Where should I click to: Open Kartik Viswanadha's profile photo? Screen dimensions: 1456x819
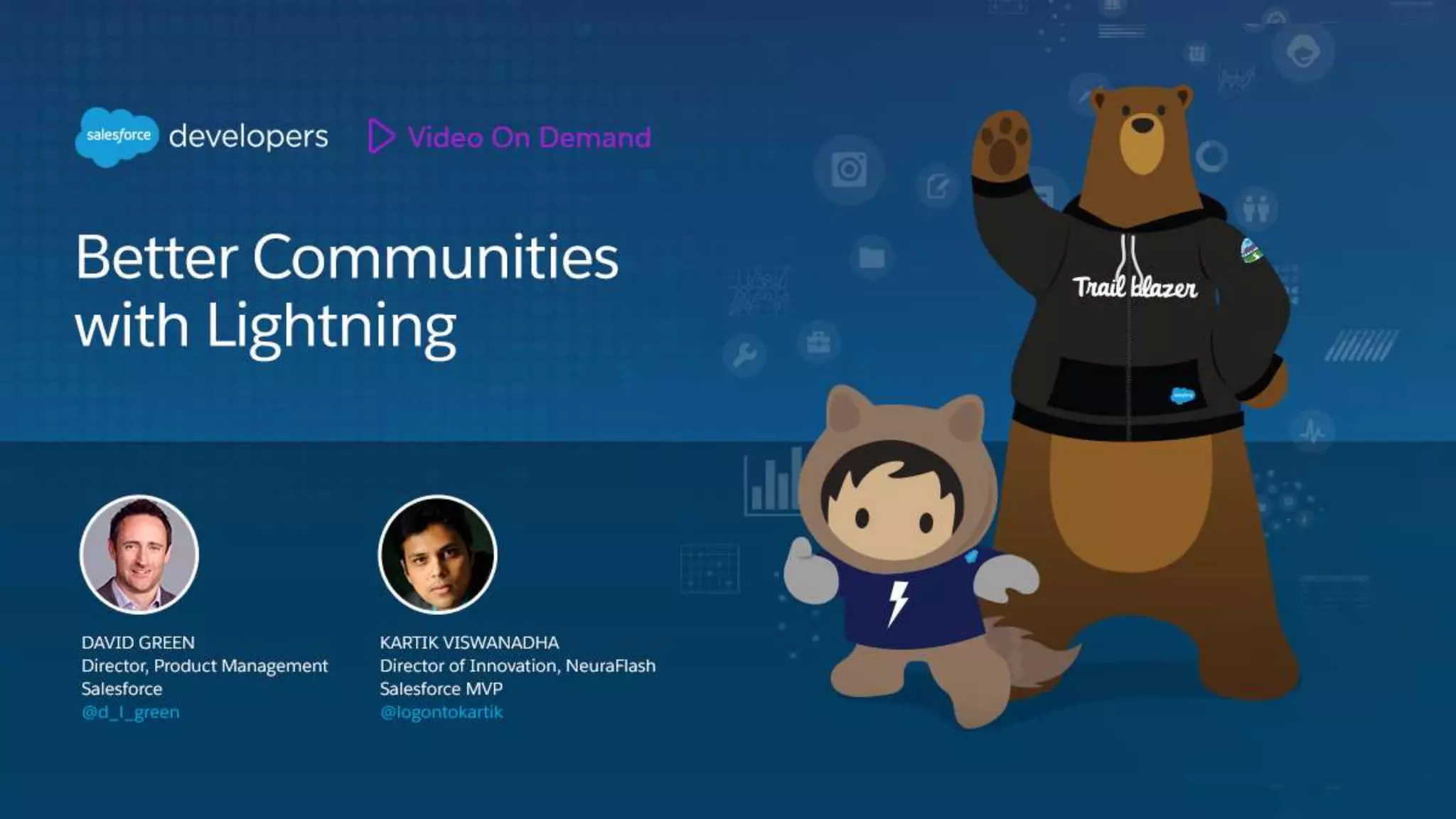coord(438,555)
